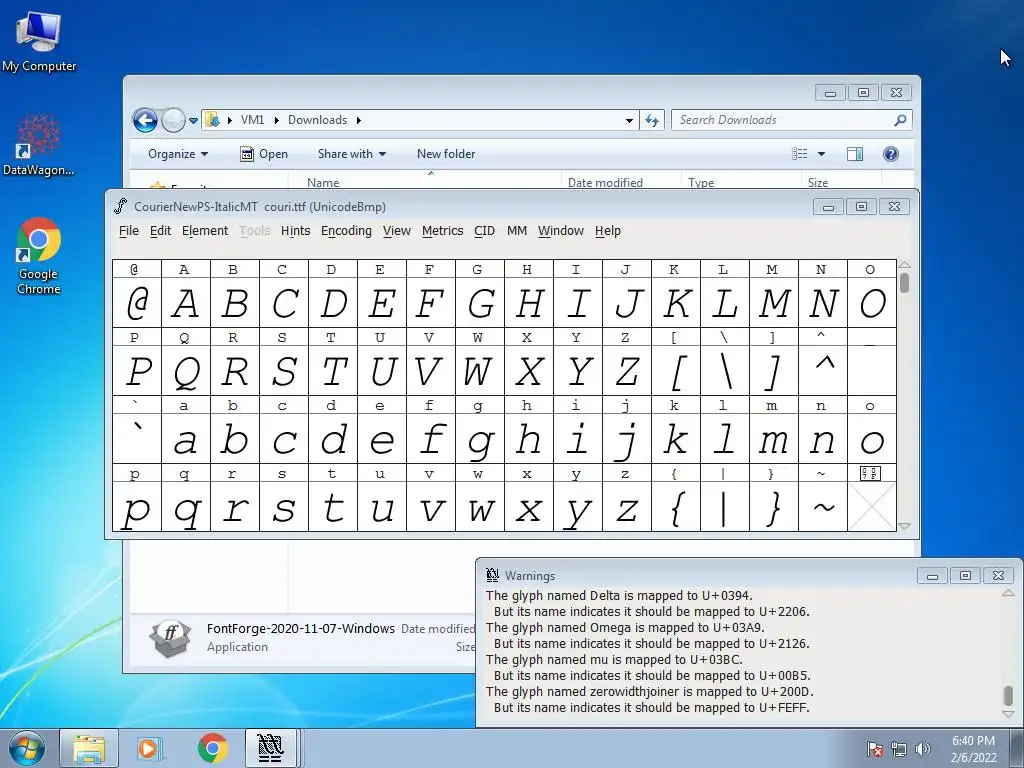Change view using the Explorer view icon

tap(800, 154)
